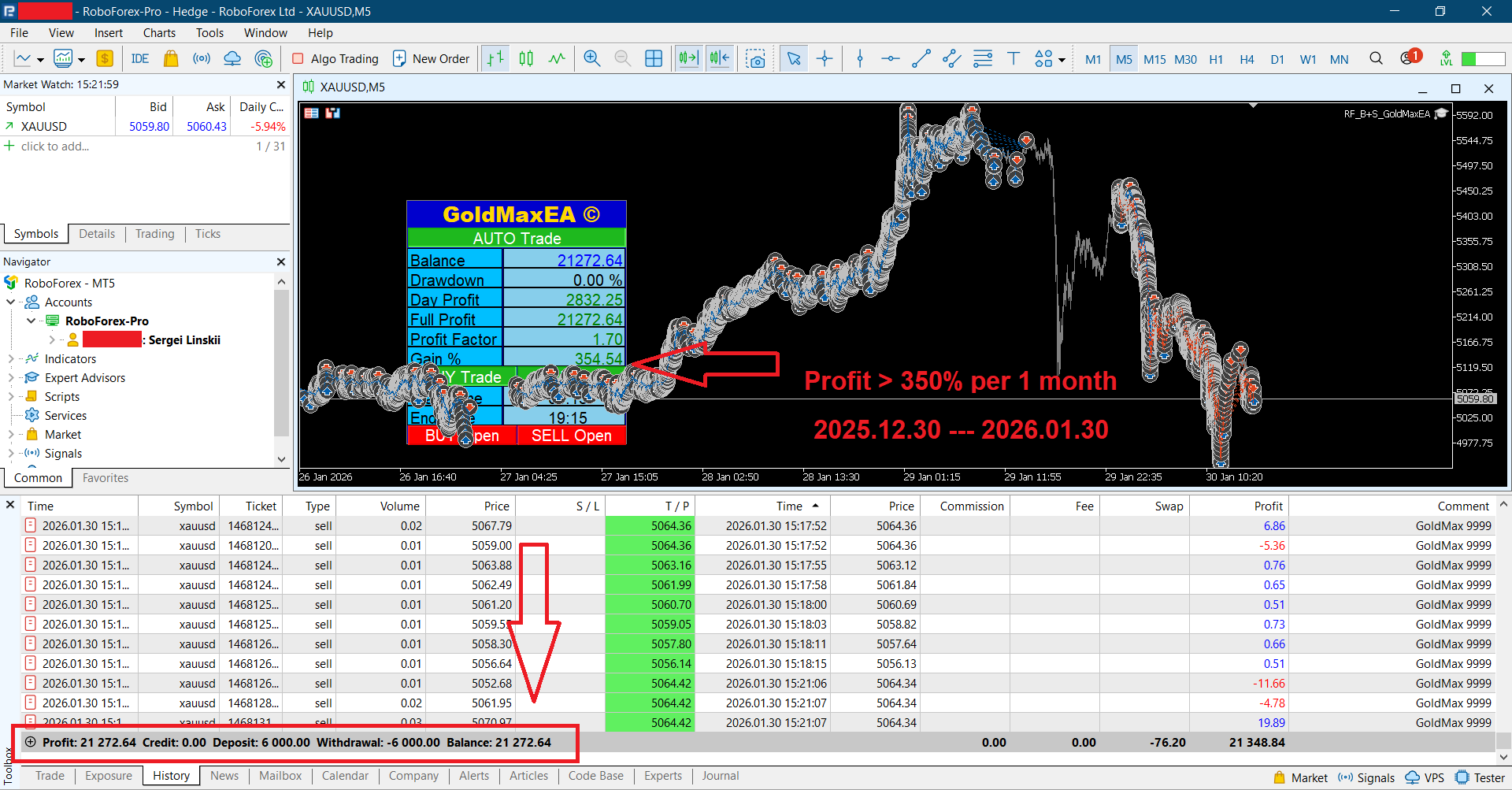The width and height of the screenshot is (1512, 790).
Task: Open the Signals broadcast toolbar icon
Action: click(x=202, y=58)
